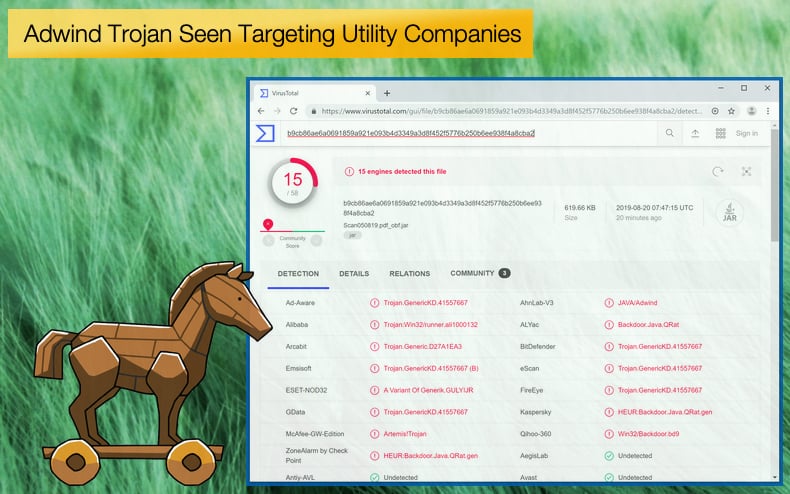This screenshot has height=494, width=790.
Task: Click Kaspersky row alert icon
Action: (609, 412)
